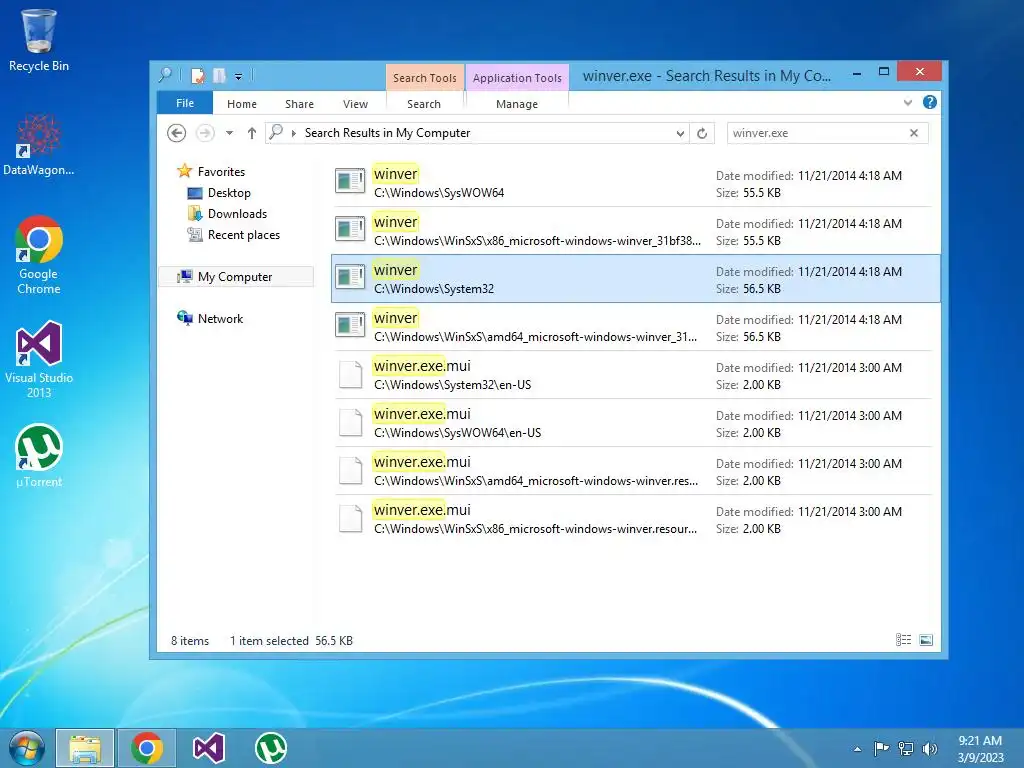The image size is (1024, 768).
Task: Open the Visual Studio 2013 desktop shortcut
Action: (39, 359)
